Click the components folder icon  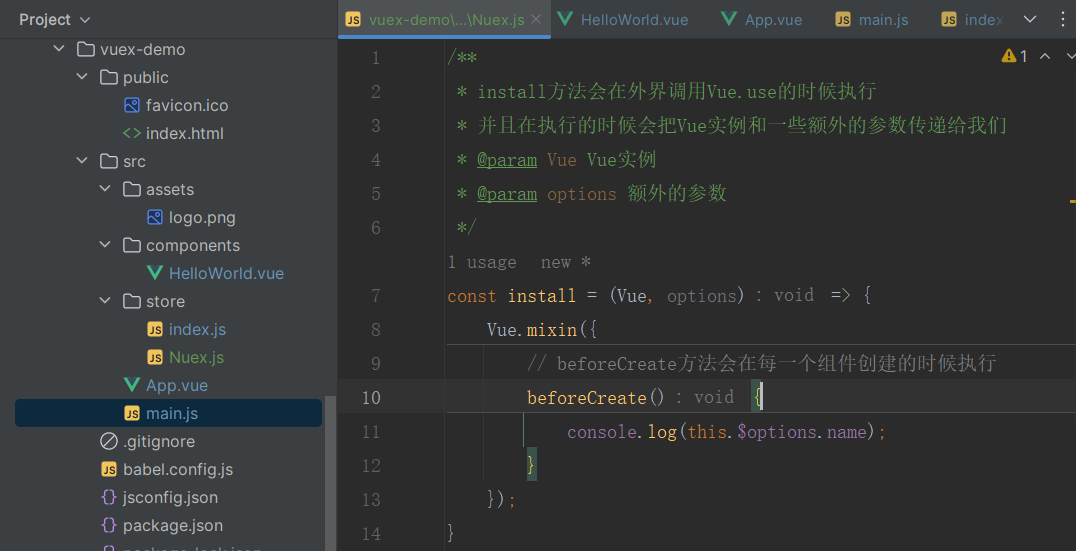(x=132, y=245)
